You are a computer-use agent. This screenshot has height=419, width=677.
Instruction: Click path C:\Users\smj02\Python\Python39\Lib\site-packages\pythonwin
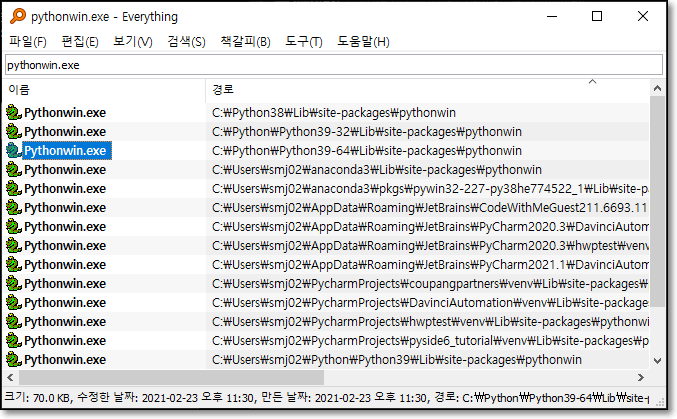pyautogui.click(x=397, y=360)
